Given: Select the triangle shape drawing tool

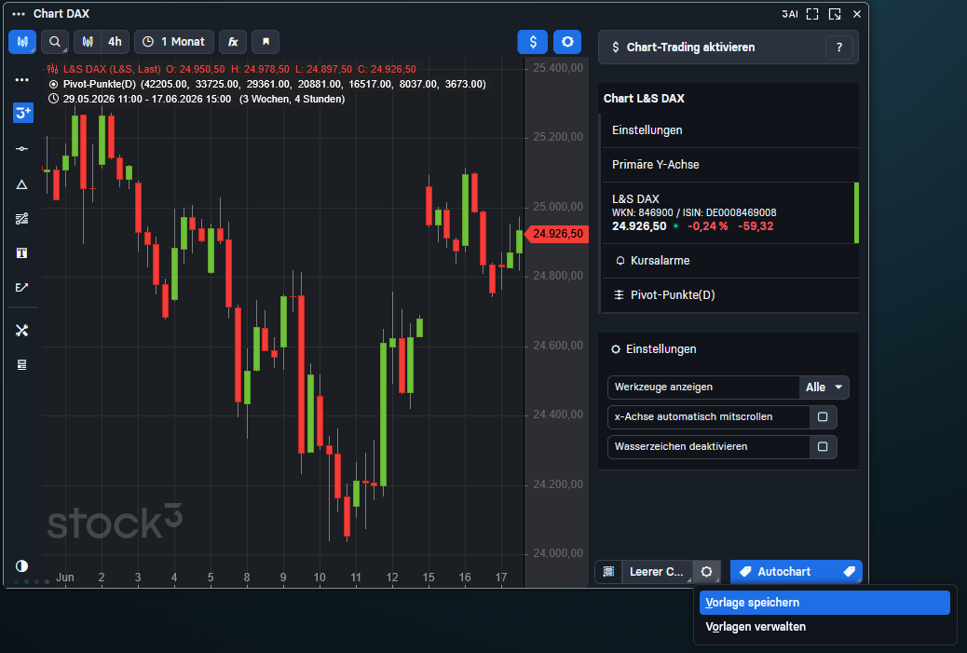Looking at the screenshot, I should (22, 184).
